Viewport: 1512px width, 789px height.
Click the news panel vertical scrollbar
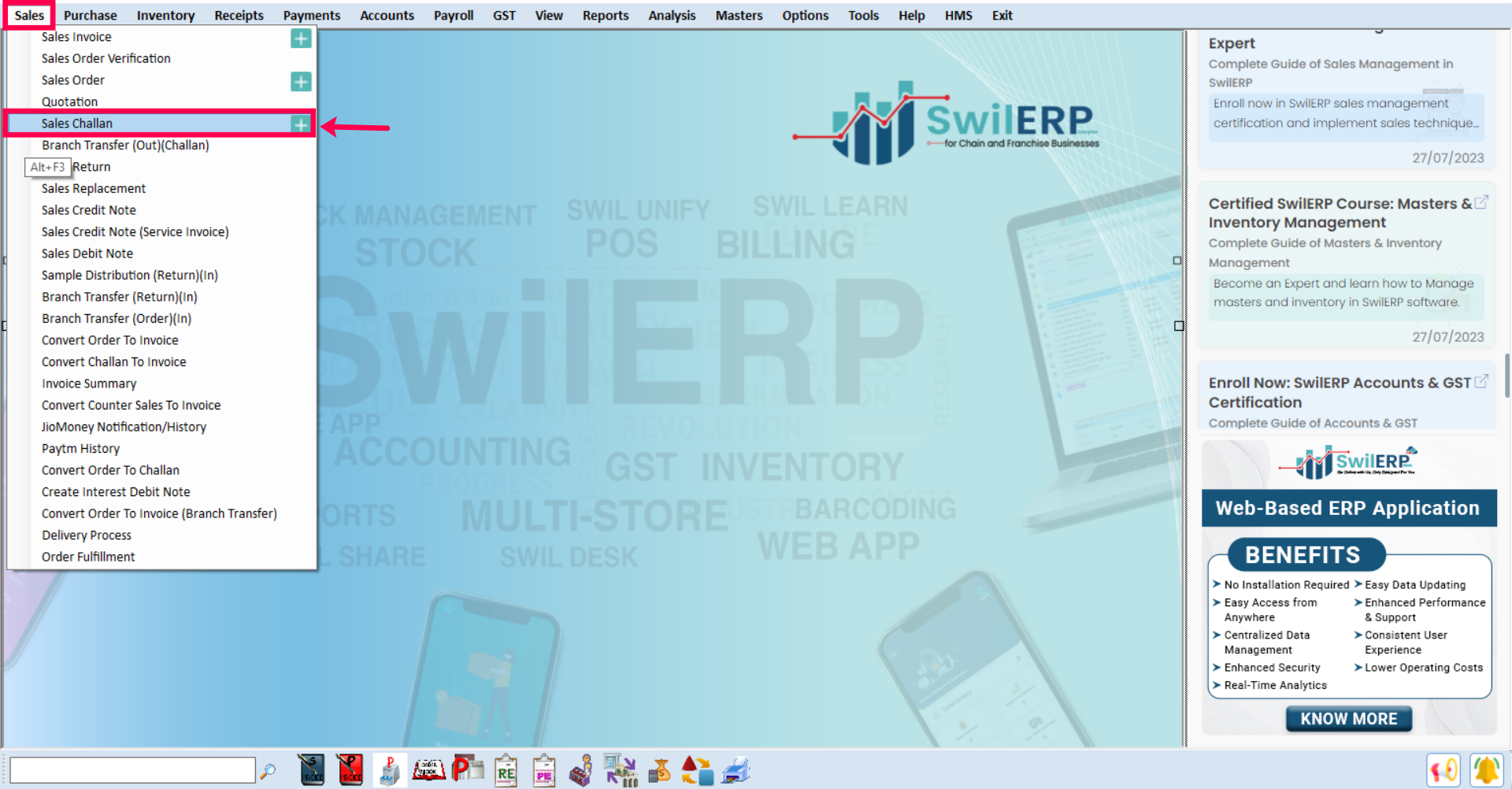click(x=1506, y=376)
